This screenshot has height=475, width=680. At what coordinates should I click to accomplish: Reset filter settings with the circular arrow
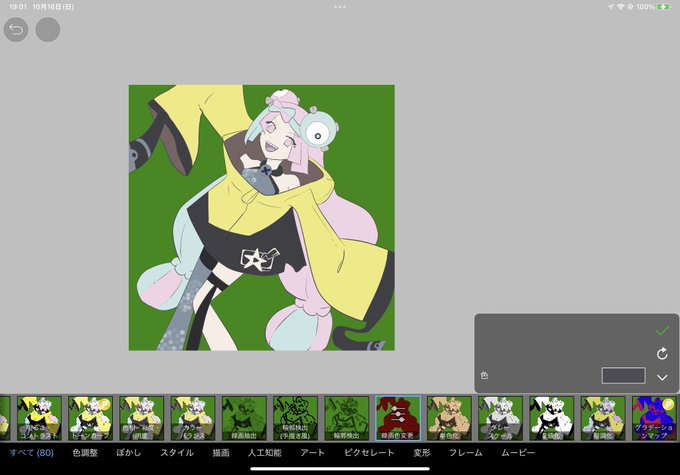point(662,354)
